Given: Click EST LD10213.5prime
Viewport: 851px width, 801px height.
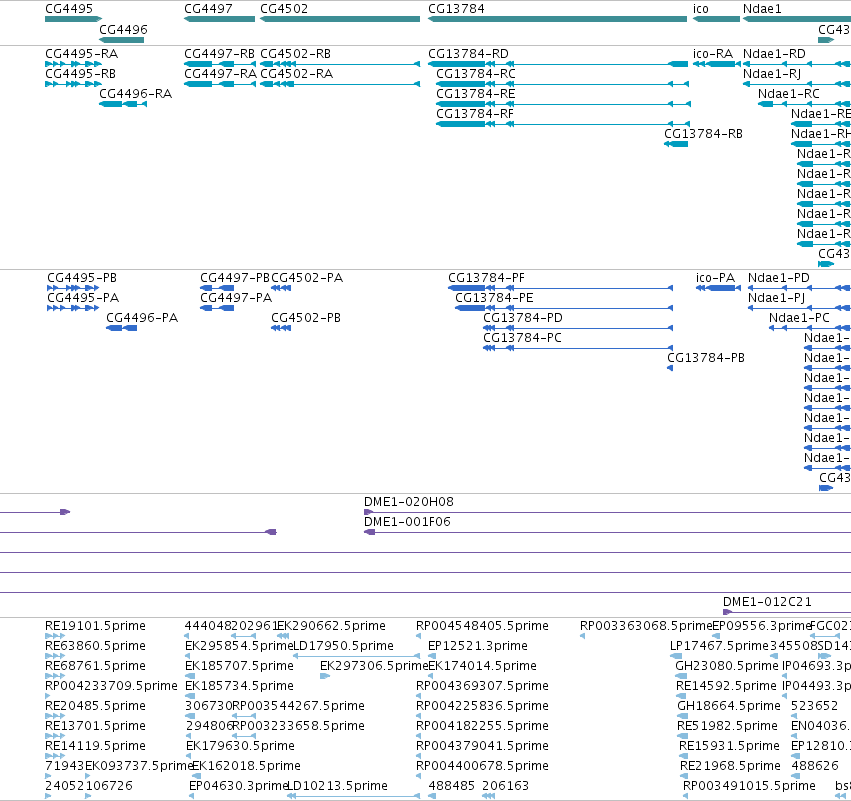Looking at the screenshot, I should pyautogui.click(x=337, y=786).
